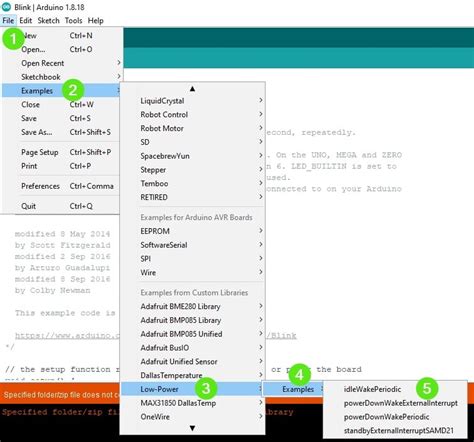Choose Open... from File menu
Screen dimensions: 474x442
pos(61,49)
